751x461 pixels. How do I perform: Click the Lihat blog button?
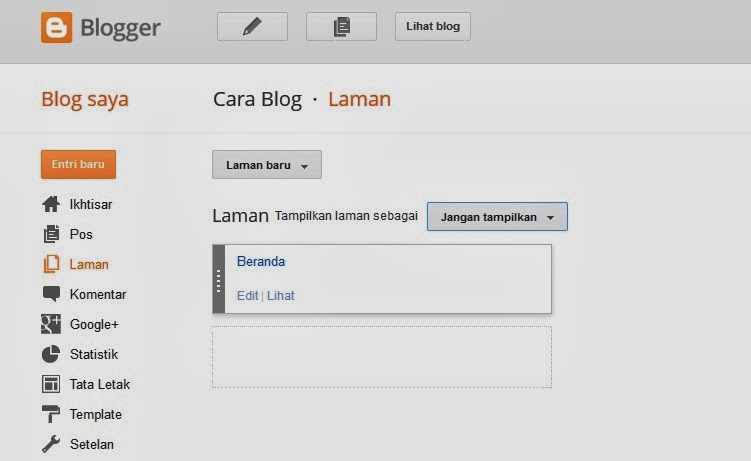(x=433, y=26)
